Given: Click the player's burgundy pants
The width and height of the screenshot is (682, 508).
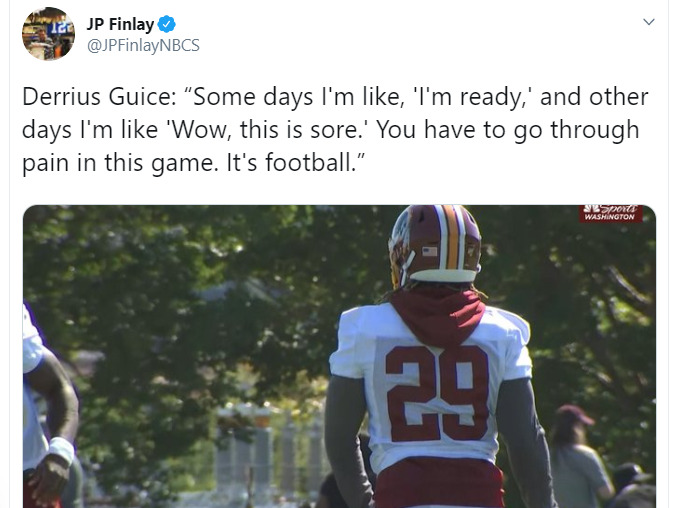Looking at the screenshot, I should pos(439,483).
